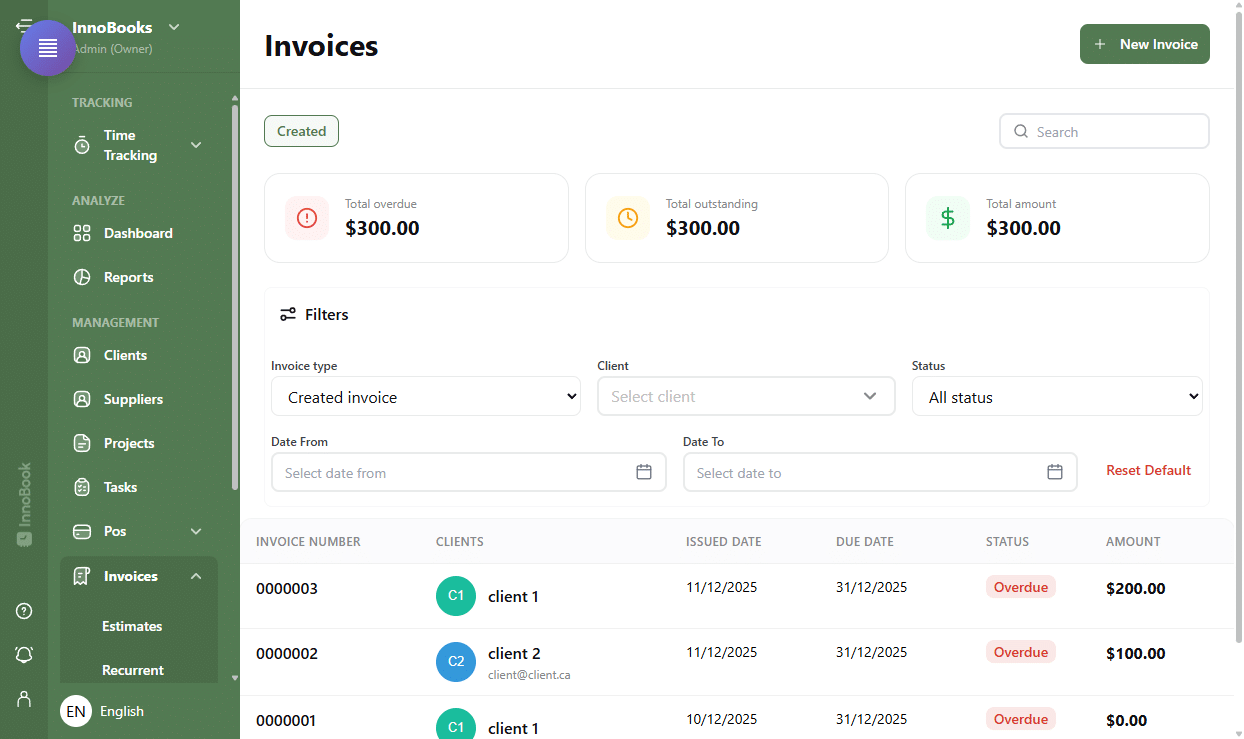Click the Invoices receipt icon in sidebar
This screenshot has height=739, width=1244.
[x=82, y=576]
